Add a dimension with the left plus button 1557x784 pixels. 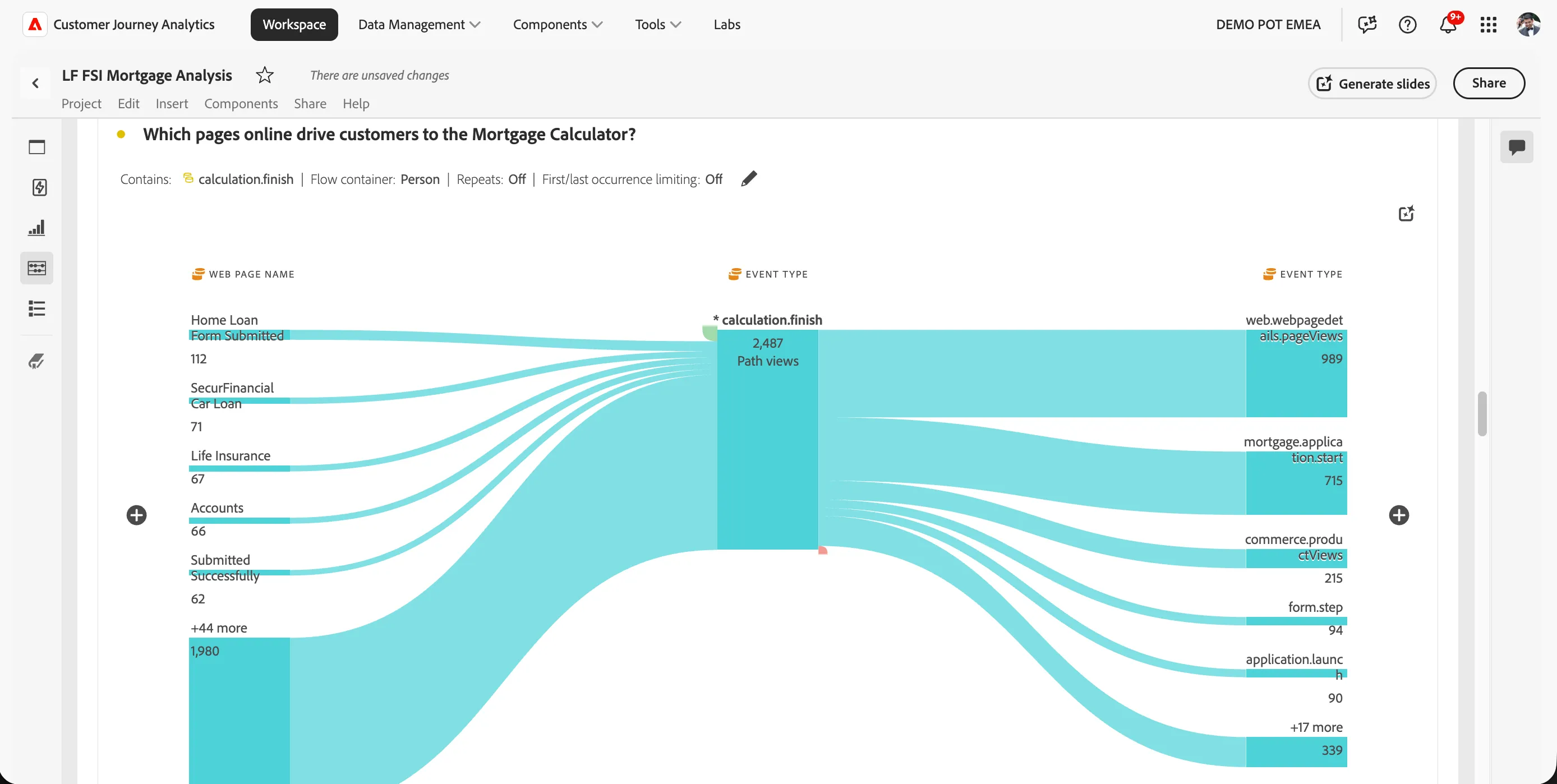[x=137, y=515]
